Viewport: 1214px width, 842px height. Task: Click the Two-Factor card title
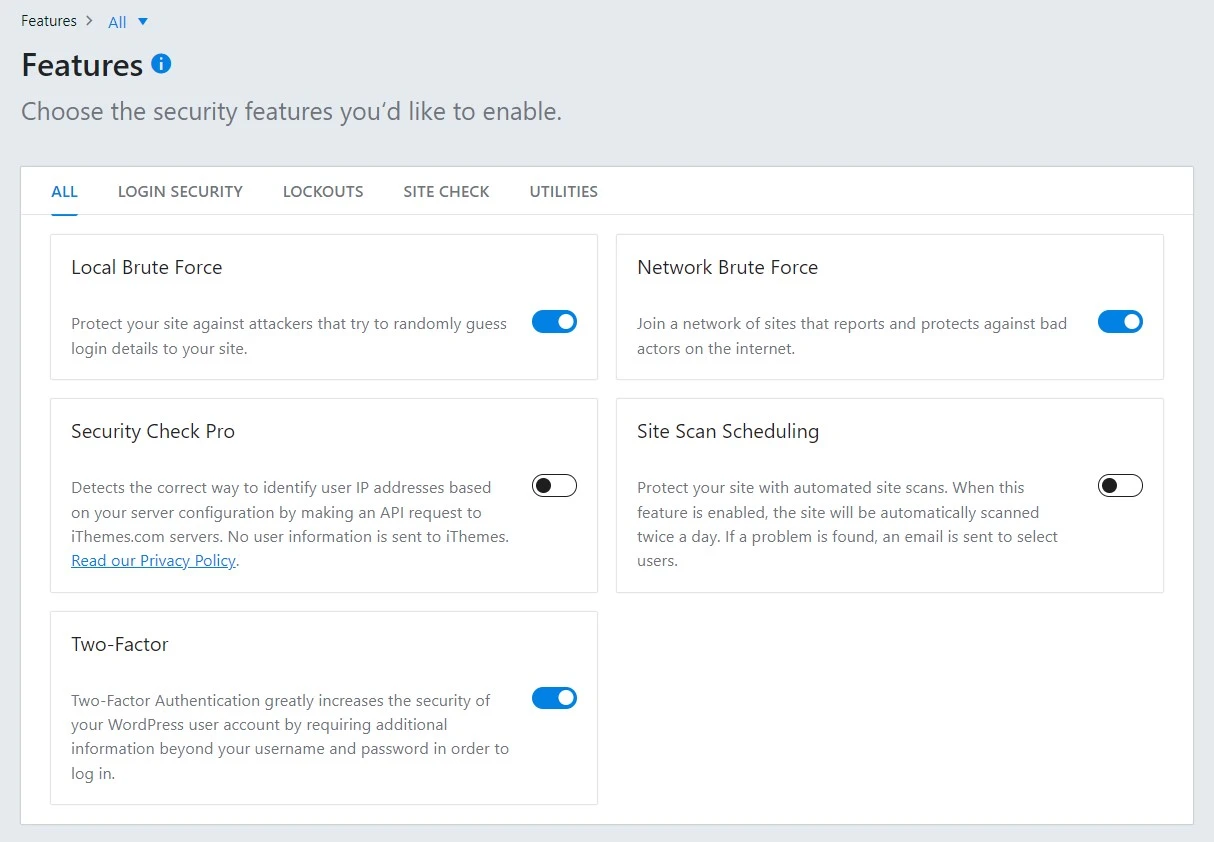click(x=119, y=644)
